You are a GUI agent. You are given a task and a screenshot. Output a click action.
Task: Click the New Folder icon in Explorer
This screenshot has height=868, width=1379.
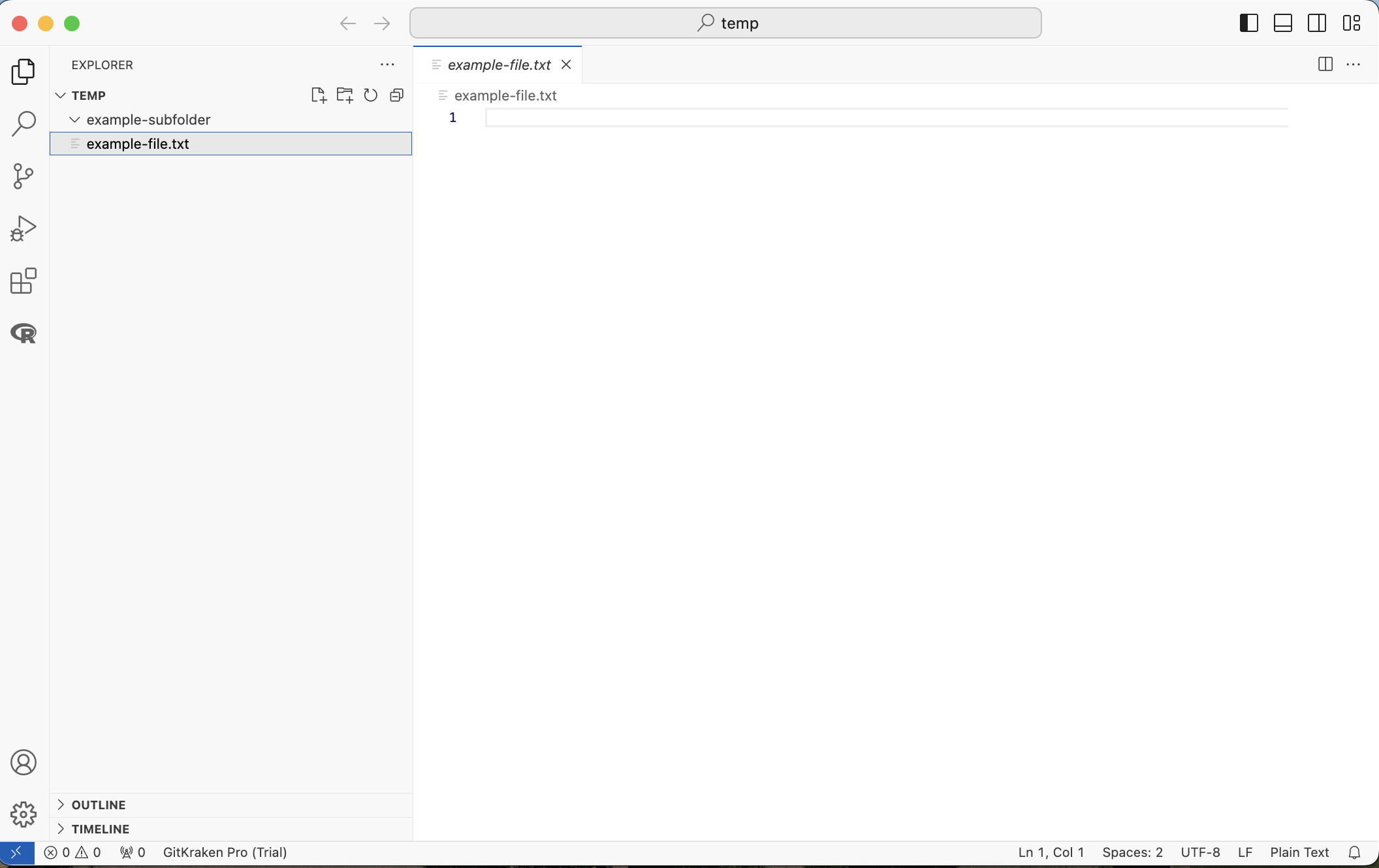tap(345, 95)
